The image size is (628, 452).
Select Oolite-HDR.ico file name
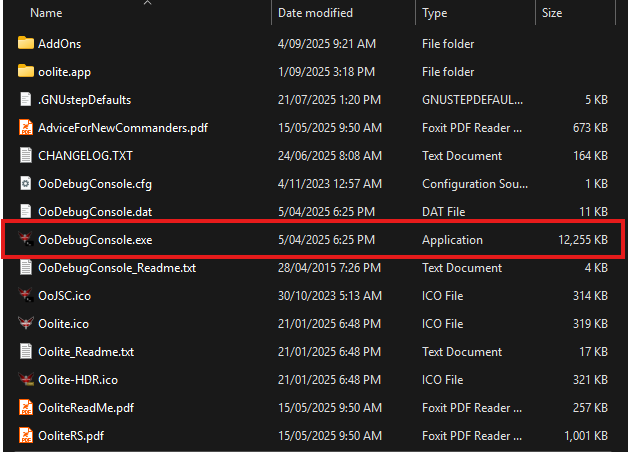point(78,380)
